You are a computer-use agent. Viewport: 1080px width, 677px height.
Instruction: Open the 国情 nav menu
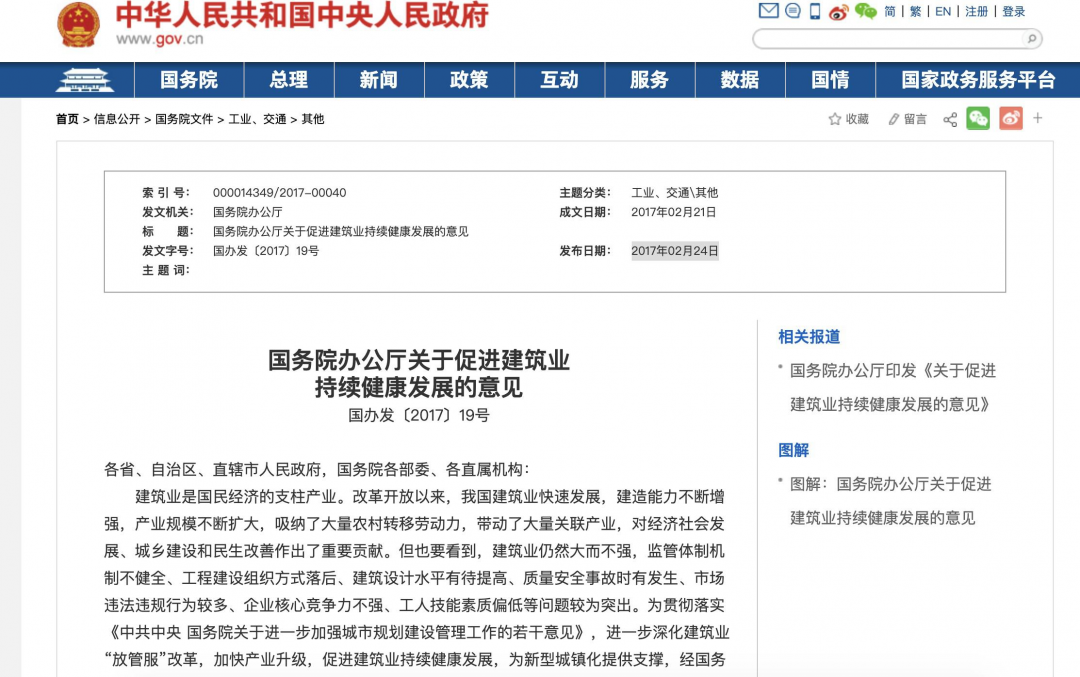830,80
